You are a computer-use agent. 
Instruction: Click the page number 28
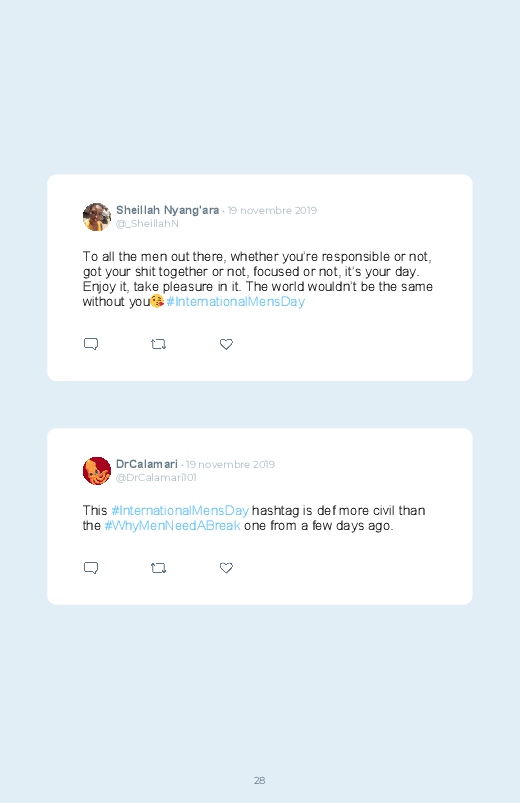click(x=260, y=780)
